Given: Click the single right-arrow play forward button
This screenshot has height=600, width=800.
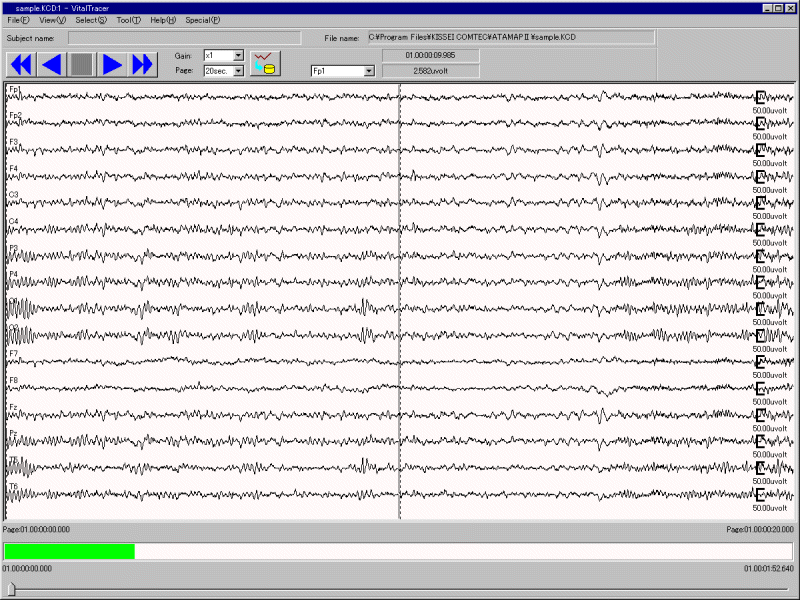Looking at the screenshot, I should pyautogui.click(x=112, y=65).
